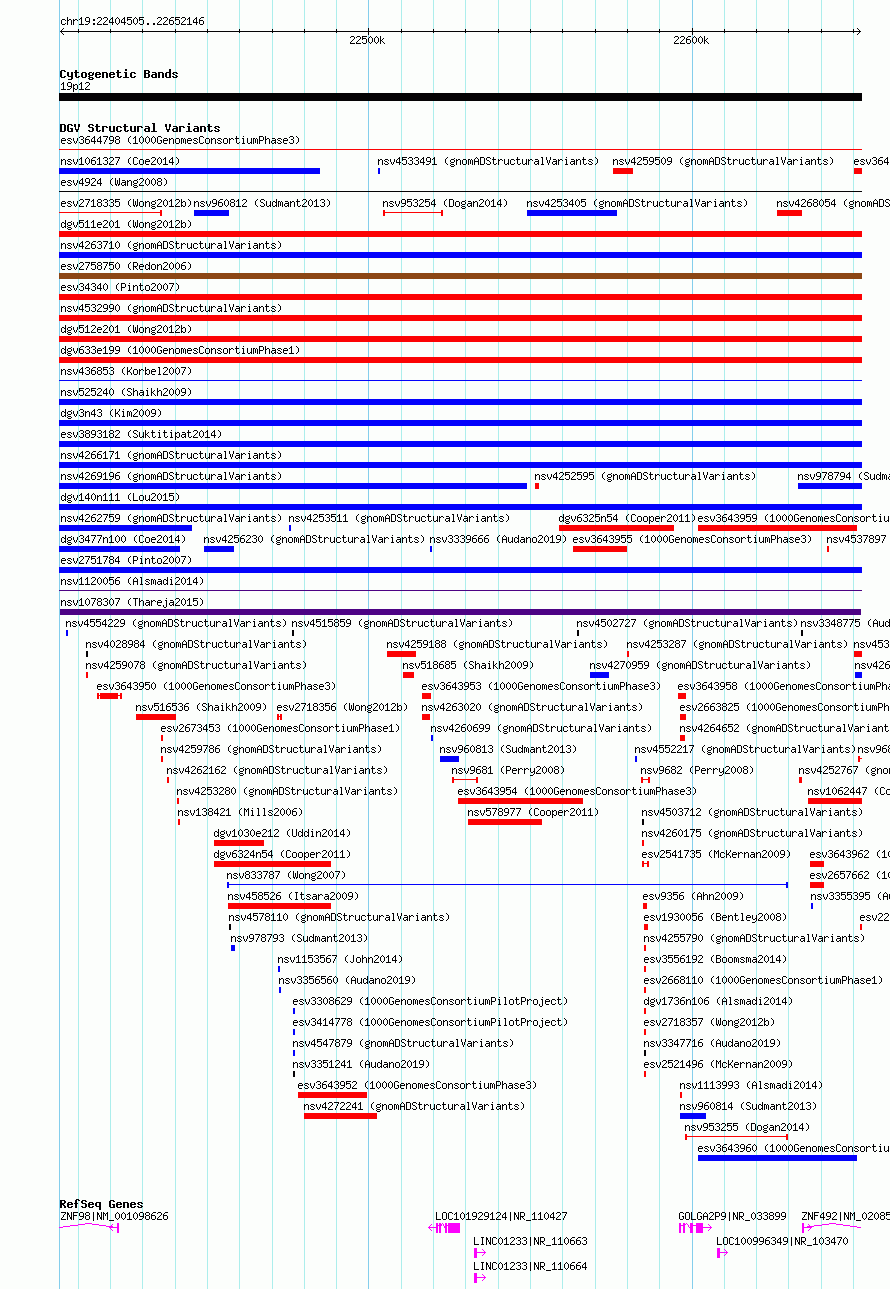The width and height of the screenshot is (890, 1289).
Task: Click the 19p12 cytogenetic band bar
Action: (x=461, y=97)
